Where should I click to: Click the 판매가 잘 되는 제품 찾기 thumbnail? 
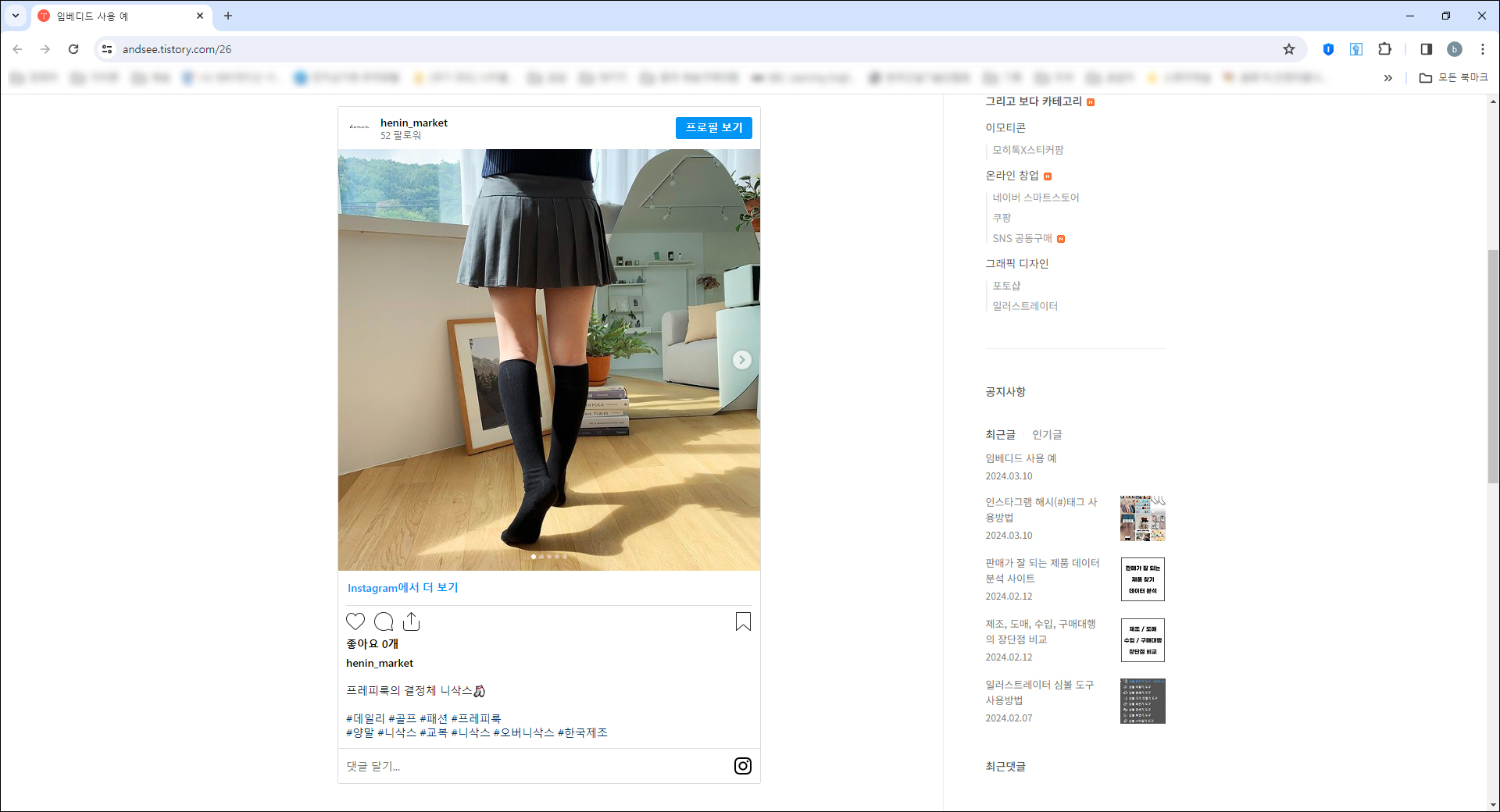coord(1143,579)
